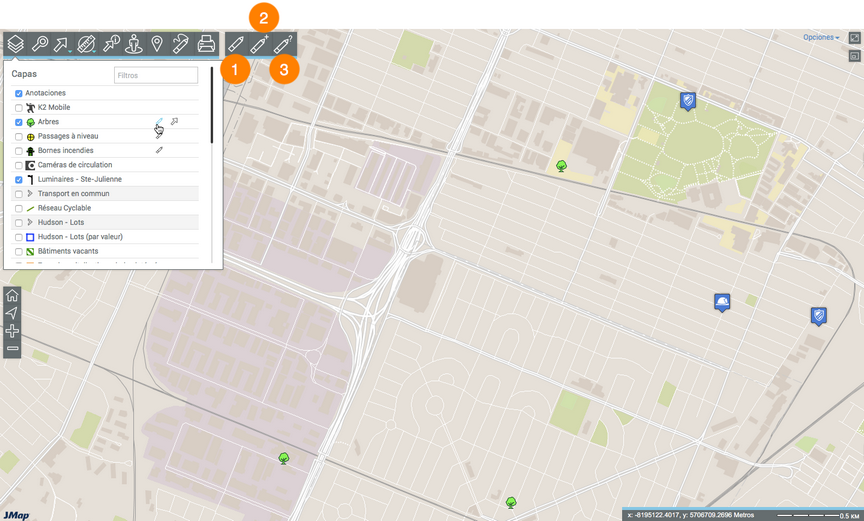Image resolution: width=864 pixels, height=521 pixels.
Task: Click the Réseau Cyclable label
Action: pyautogui.click(x=64, y=208)
